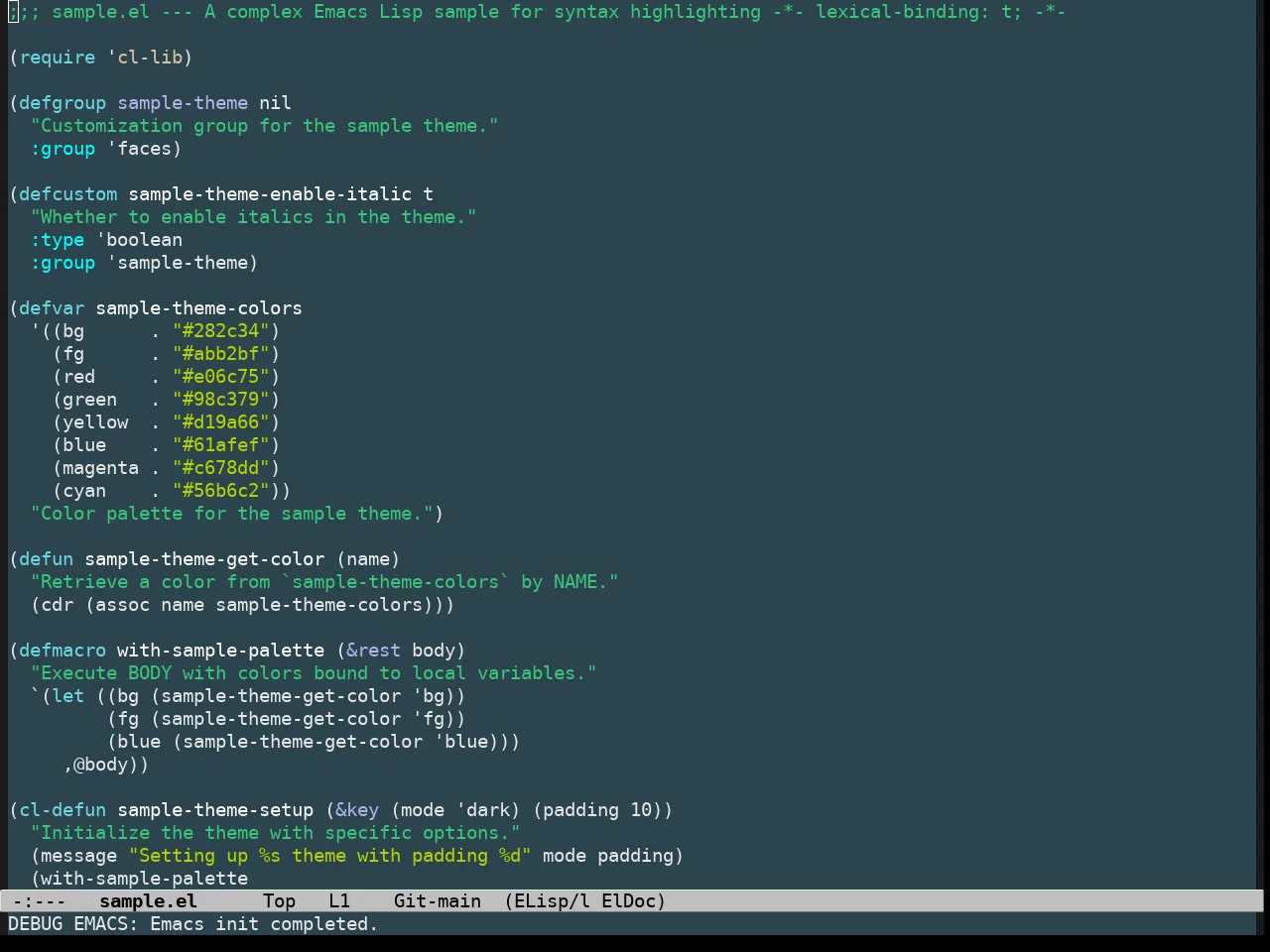Click the sample-theme group name after defgroup
The width and height of the screenshot is (1270, 952).
[183, 103]
